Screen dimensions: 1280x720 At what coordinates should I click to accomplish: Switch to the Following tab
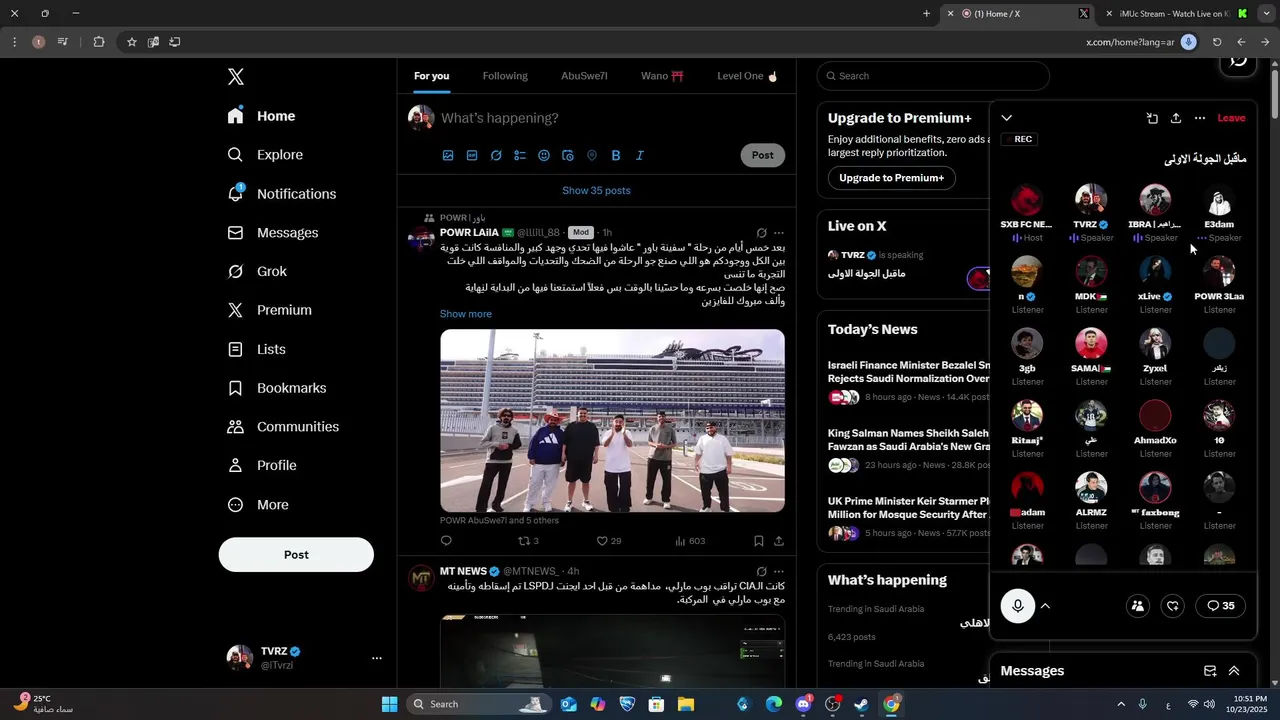pos(505,76)
